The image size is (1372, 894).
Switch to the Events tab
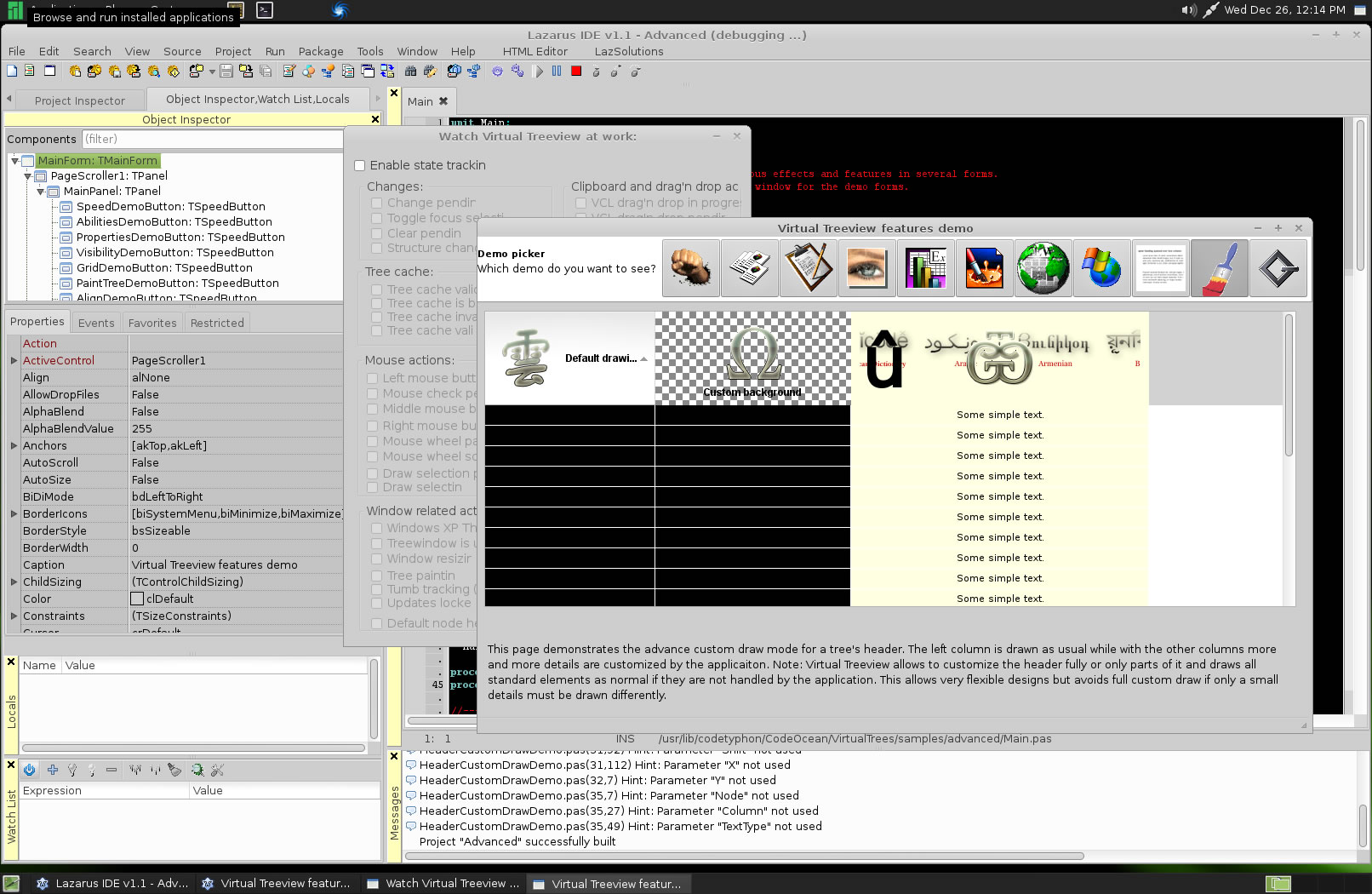[96, 323]
